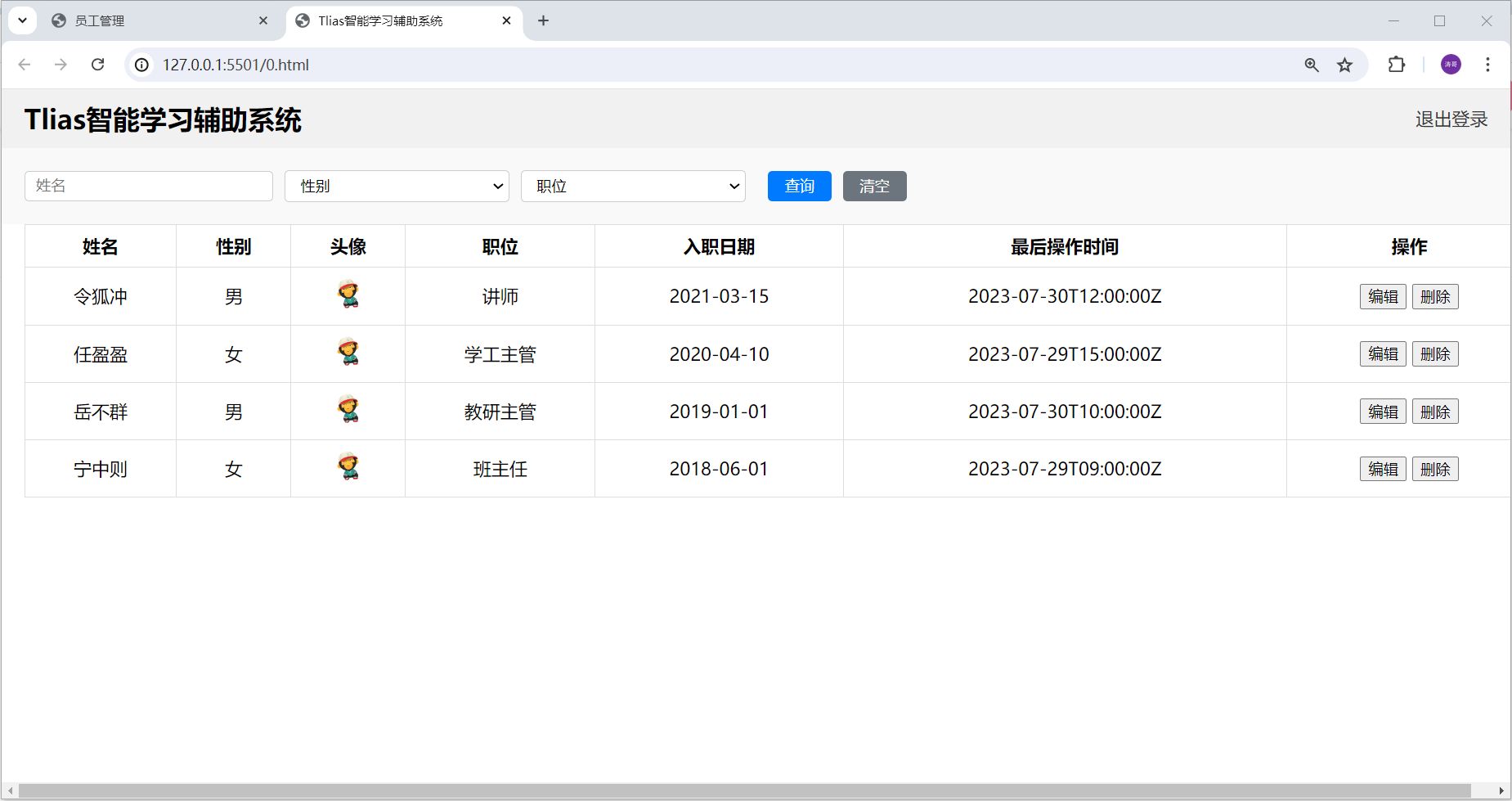Screen dimensions: 1512x801
Task: Click the bookmark star in address bar
Action: (x=1344, y=65)
